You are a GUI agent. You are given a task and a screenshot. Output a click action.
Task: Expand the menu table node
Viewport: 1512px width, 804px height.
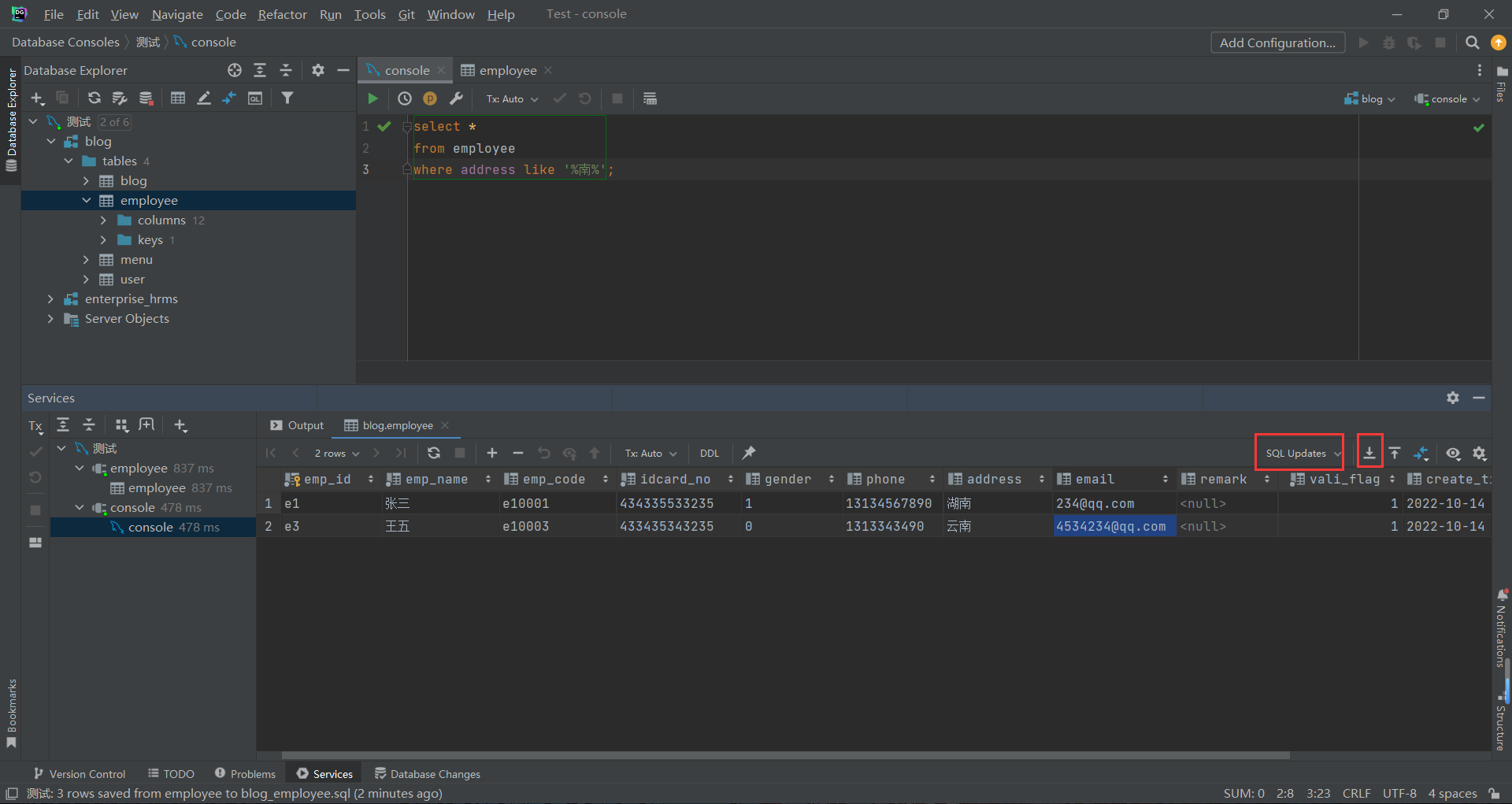86,259
